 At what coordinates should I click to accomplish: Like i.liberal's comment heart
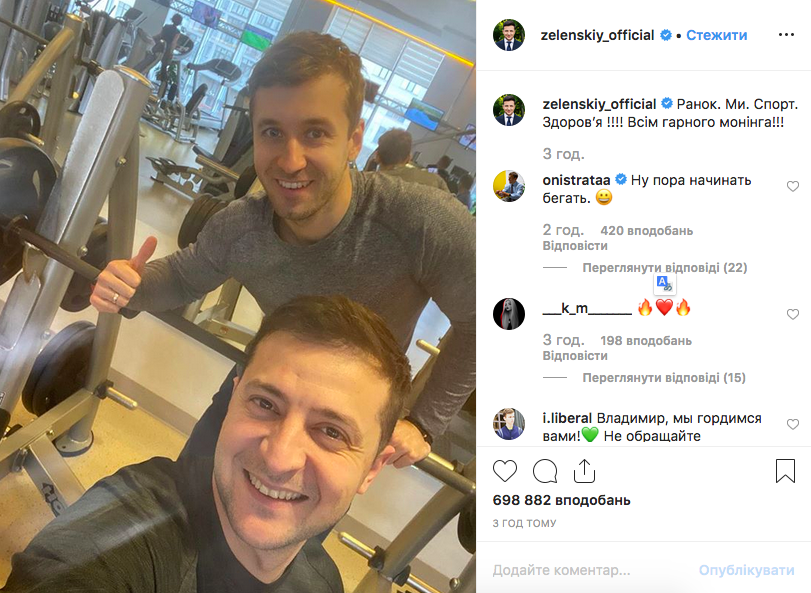(x=793, y=424)
